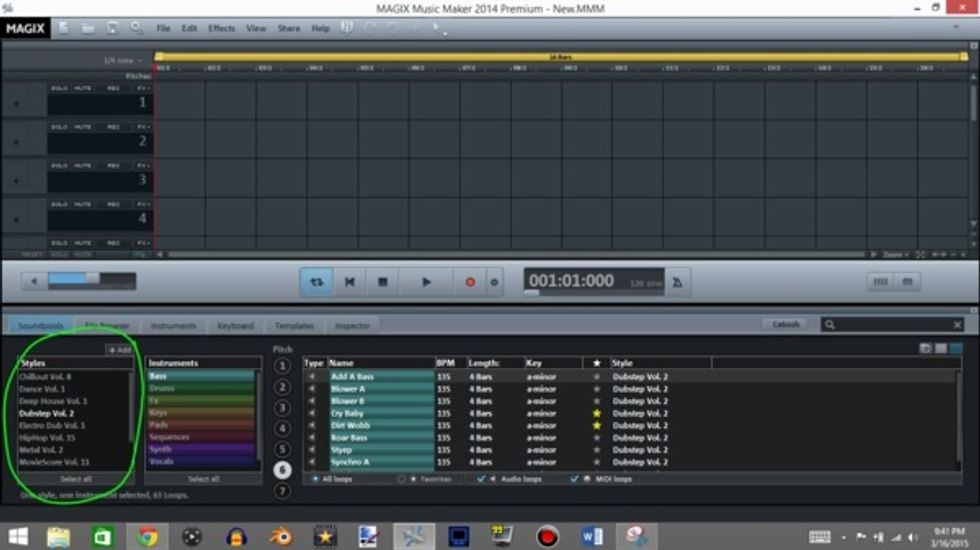Screen dimensions: 980x550
Task: Adjust the master volume slider on the transport bar
Action: pyautogui.click(x=92, y=279)
